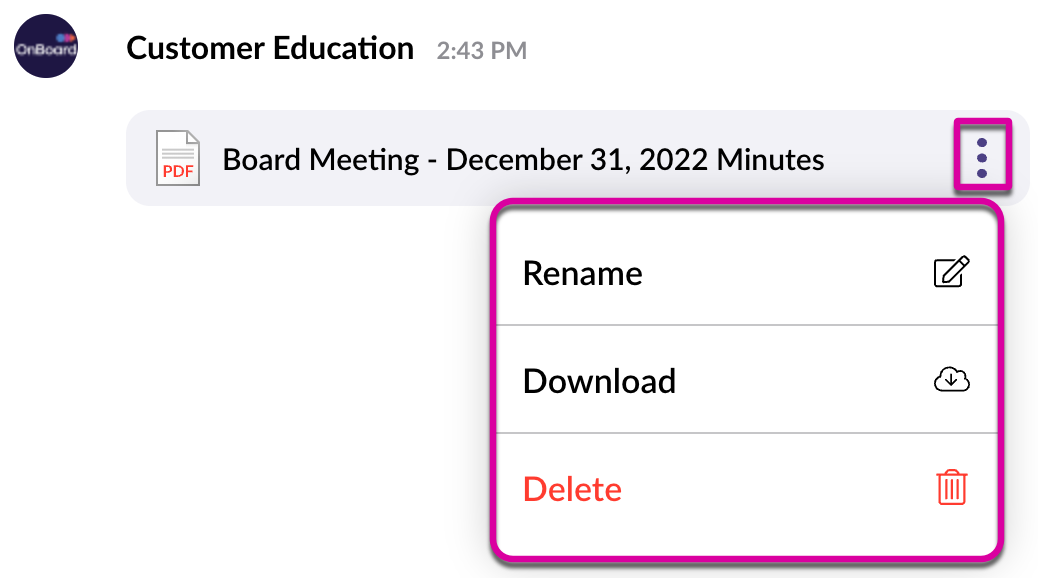This screenshot has width=1038, height=578.
Task: Click the top dot of the kebab icon
Action: pyautogui.click(x=981, y=143)
